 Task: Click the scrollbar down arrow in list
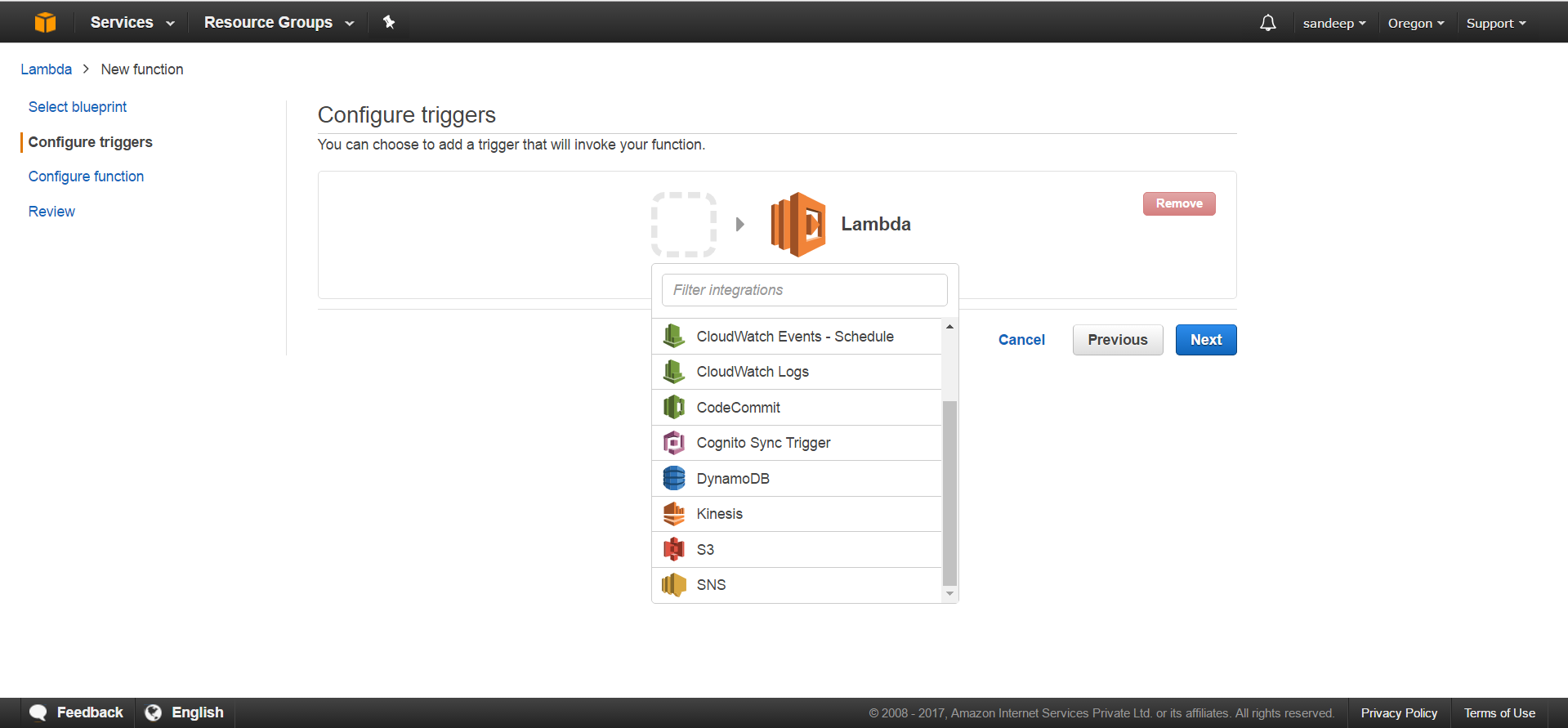(x=949, y=594)
